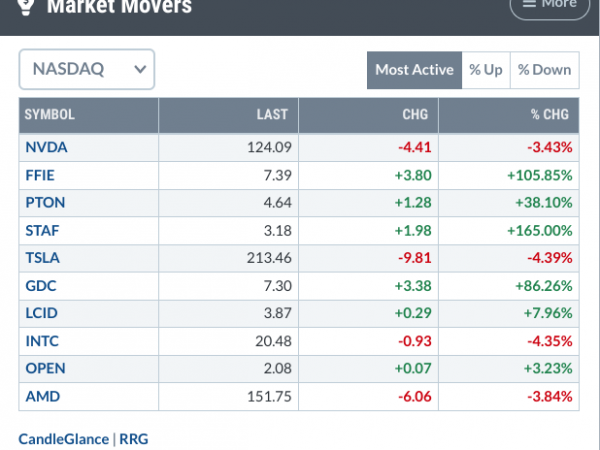Click OPEN change value +0.07
This screenshot has height=450, width=600.
413,368
